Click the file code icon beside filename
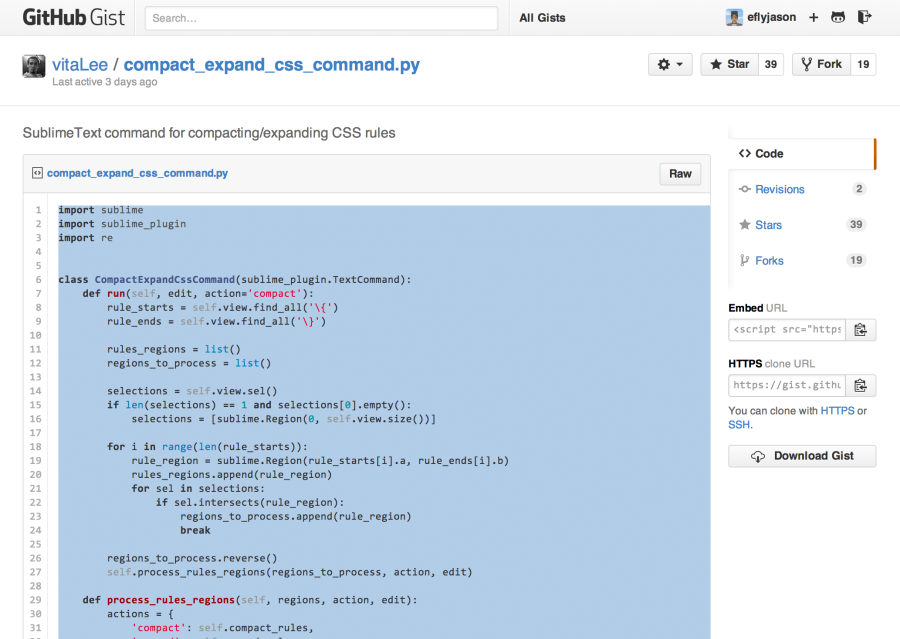This screenshot has width=900, height=639. tap(36, 173)
